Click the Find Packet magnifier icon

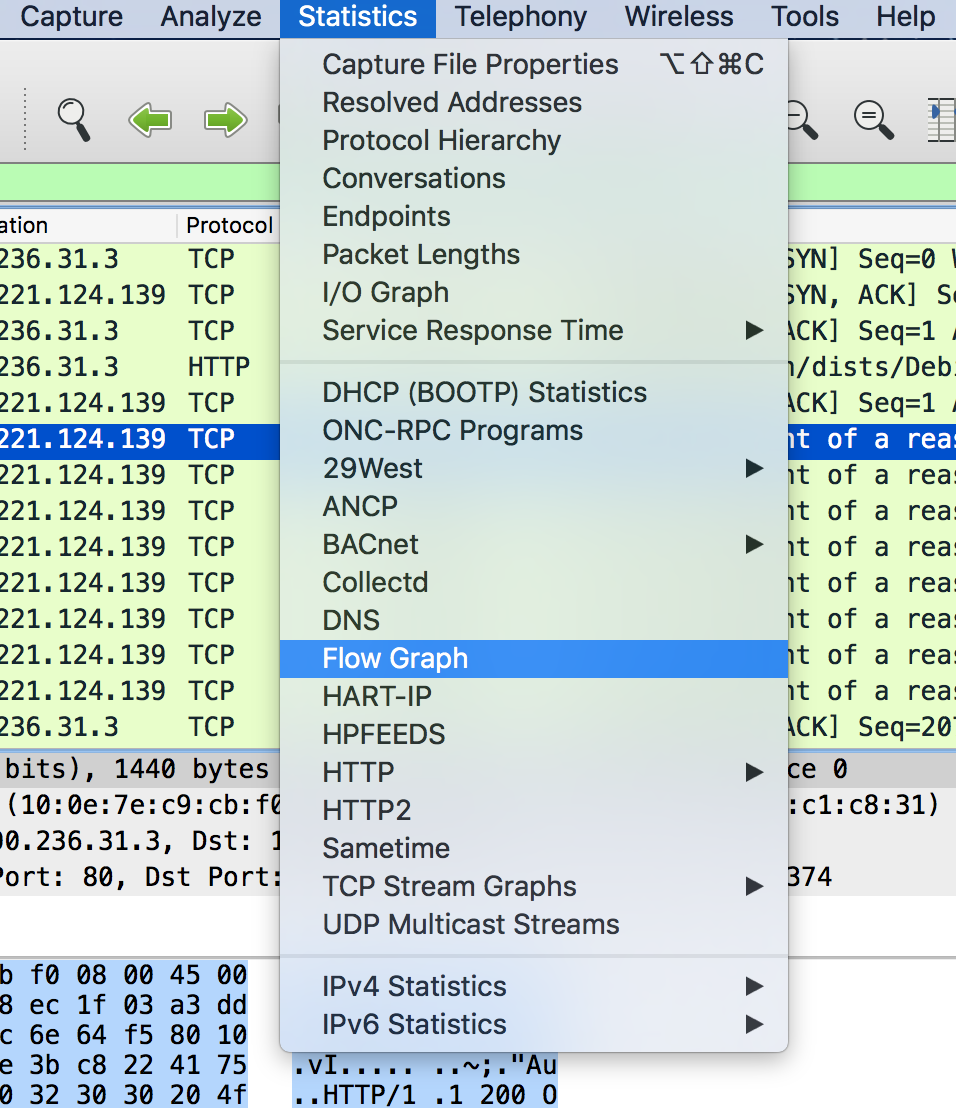pyautogui.click(x=74, y=120)
